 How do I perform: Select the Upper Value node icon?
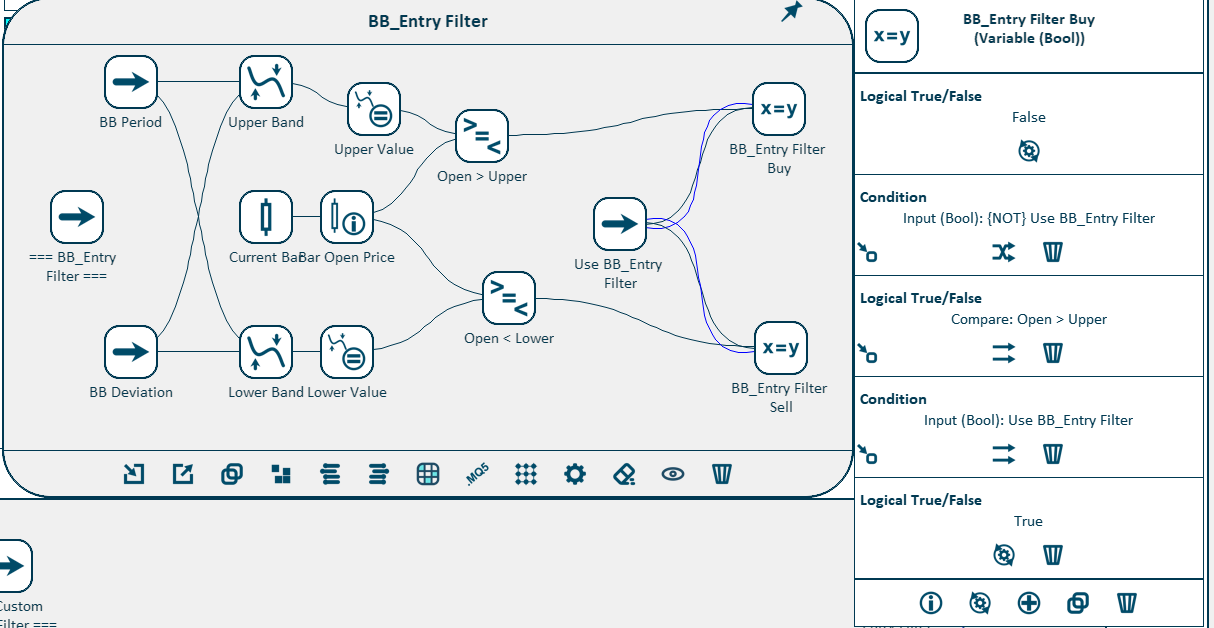click(x=374, y=109)
